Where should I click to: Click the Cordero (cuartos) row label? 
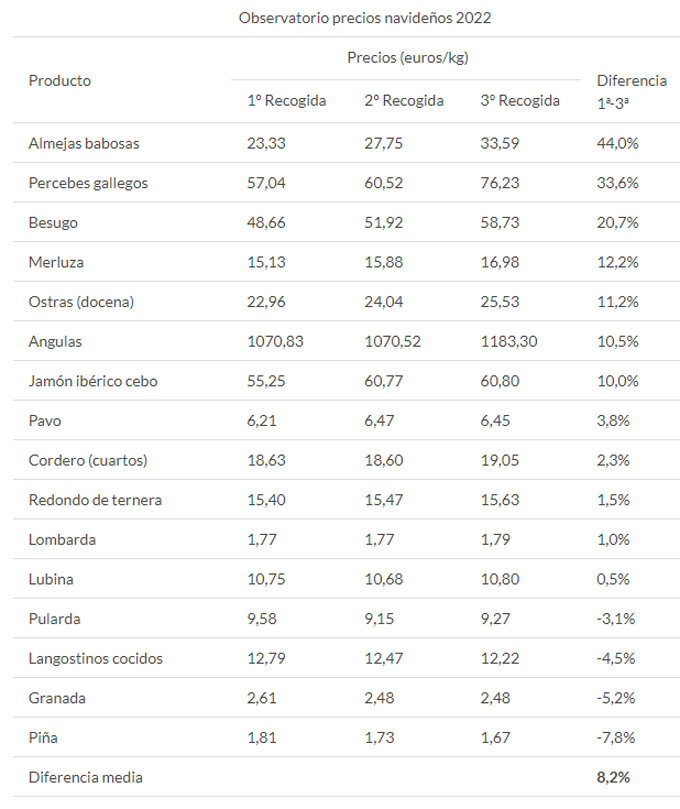pyautogui.click(x=89, y=460)
